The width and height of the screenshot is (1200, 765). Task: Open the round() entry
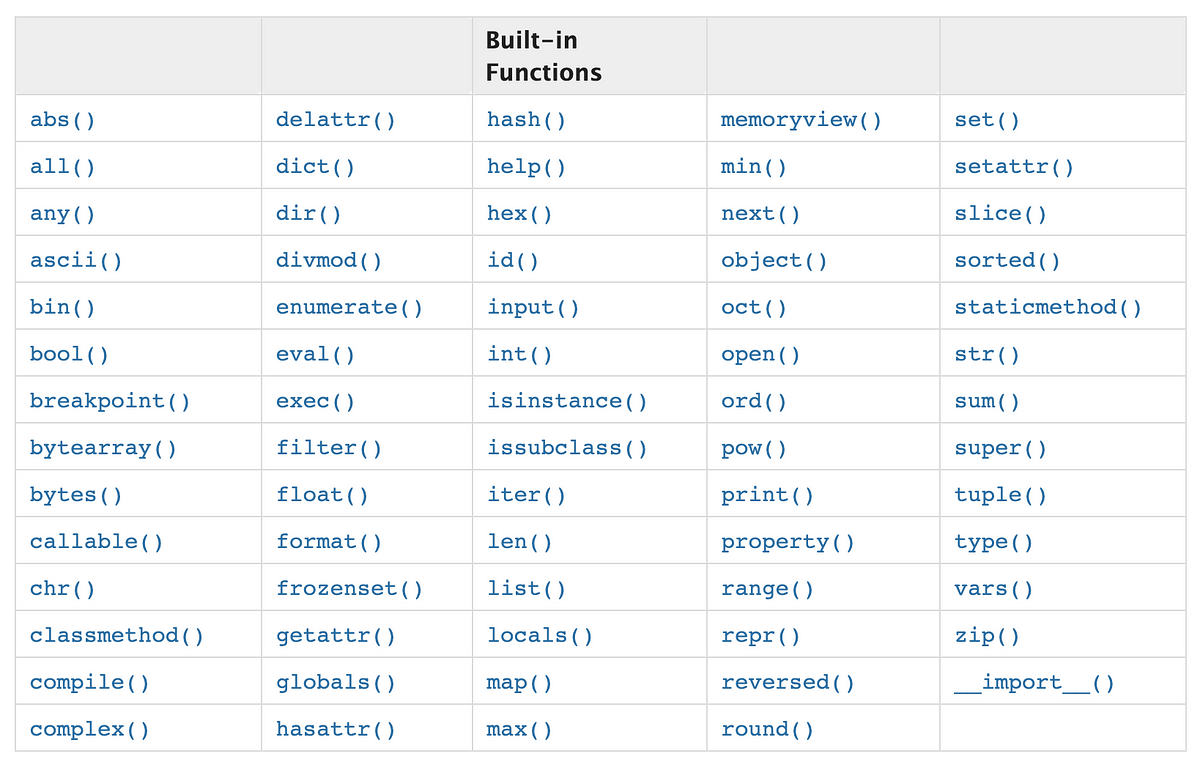[767, 730]
